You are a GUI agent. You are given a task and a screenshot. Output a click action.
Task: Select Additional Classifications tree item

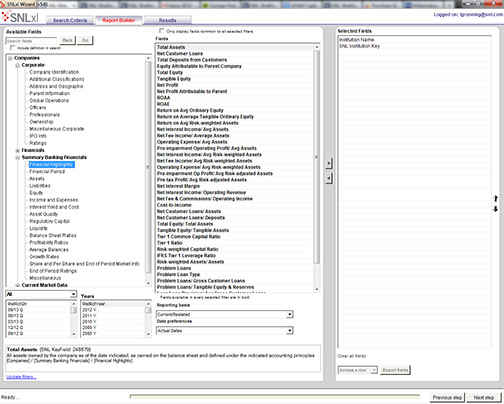pyautogui.click(x=57, y=79)
